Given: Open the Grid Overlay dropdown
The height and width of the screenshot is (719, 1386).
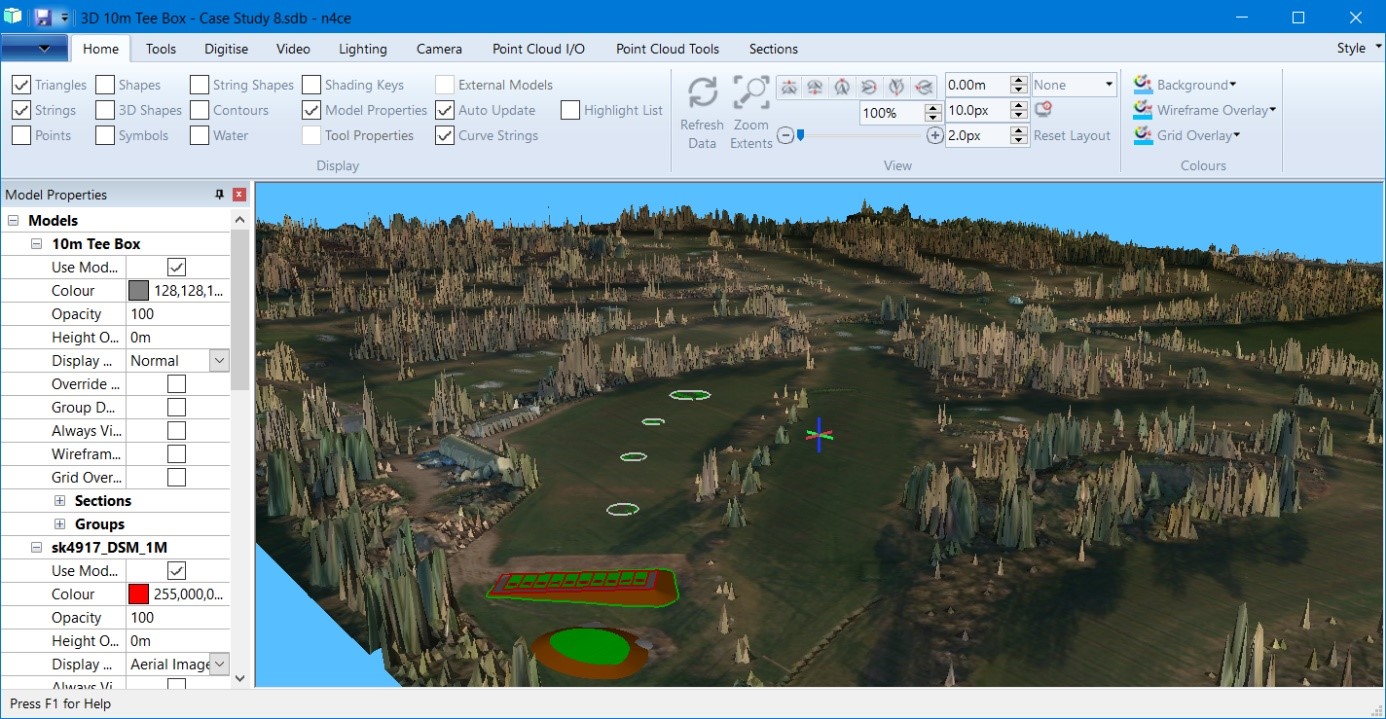Looking at the screenshot, I should pos(1237,135).
